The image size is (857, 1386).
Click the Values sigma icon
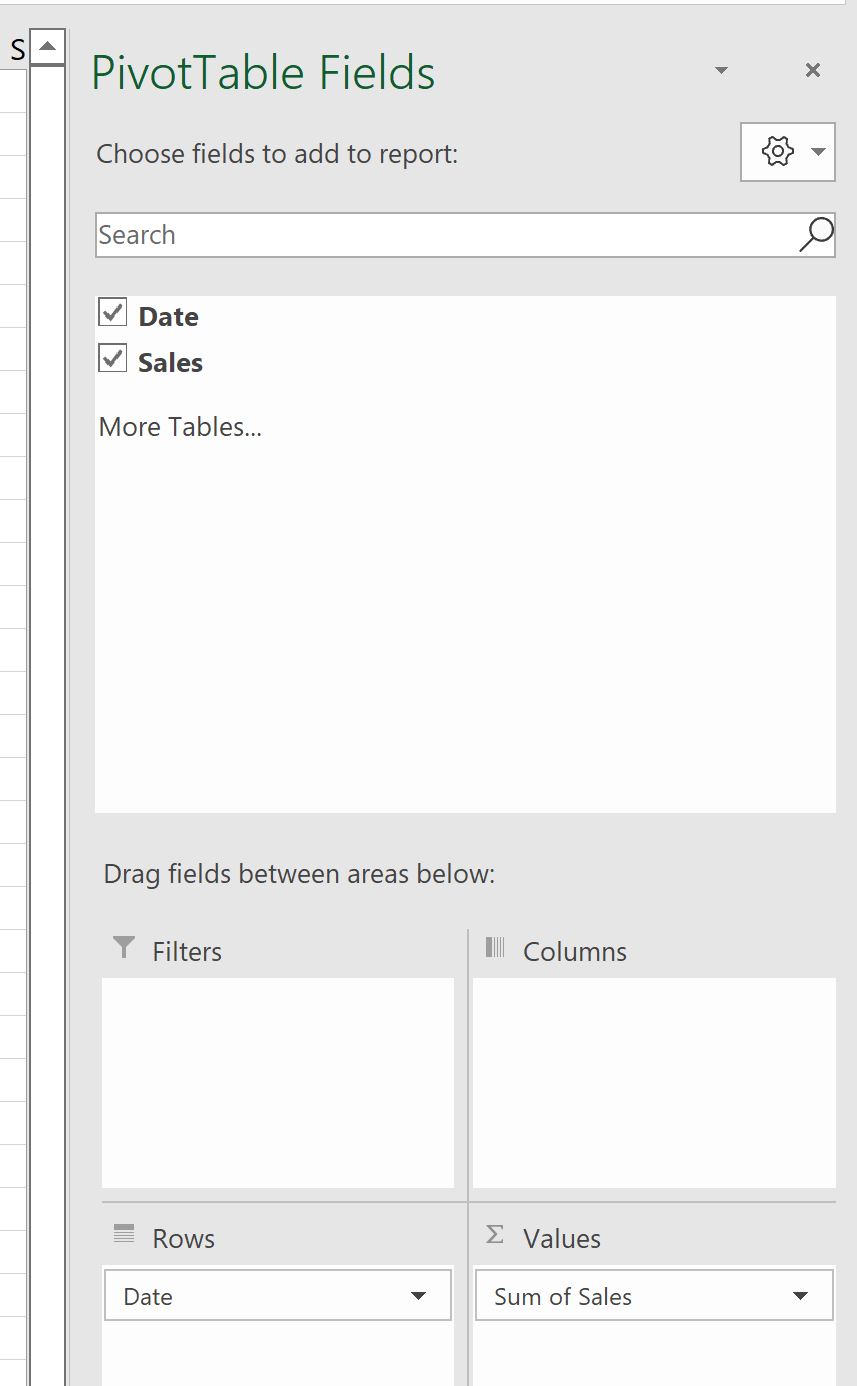495,1235
